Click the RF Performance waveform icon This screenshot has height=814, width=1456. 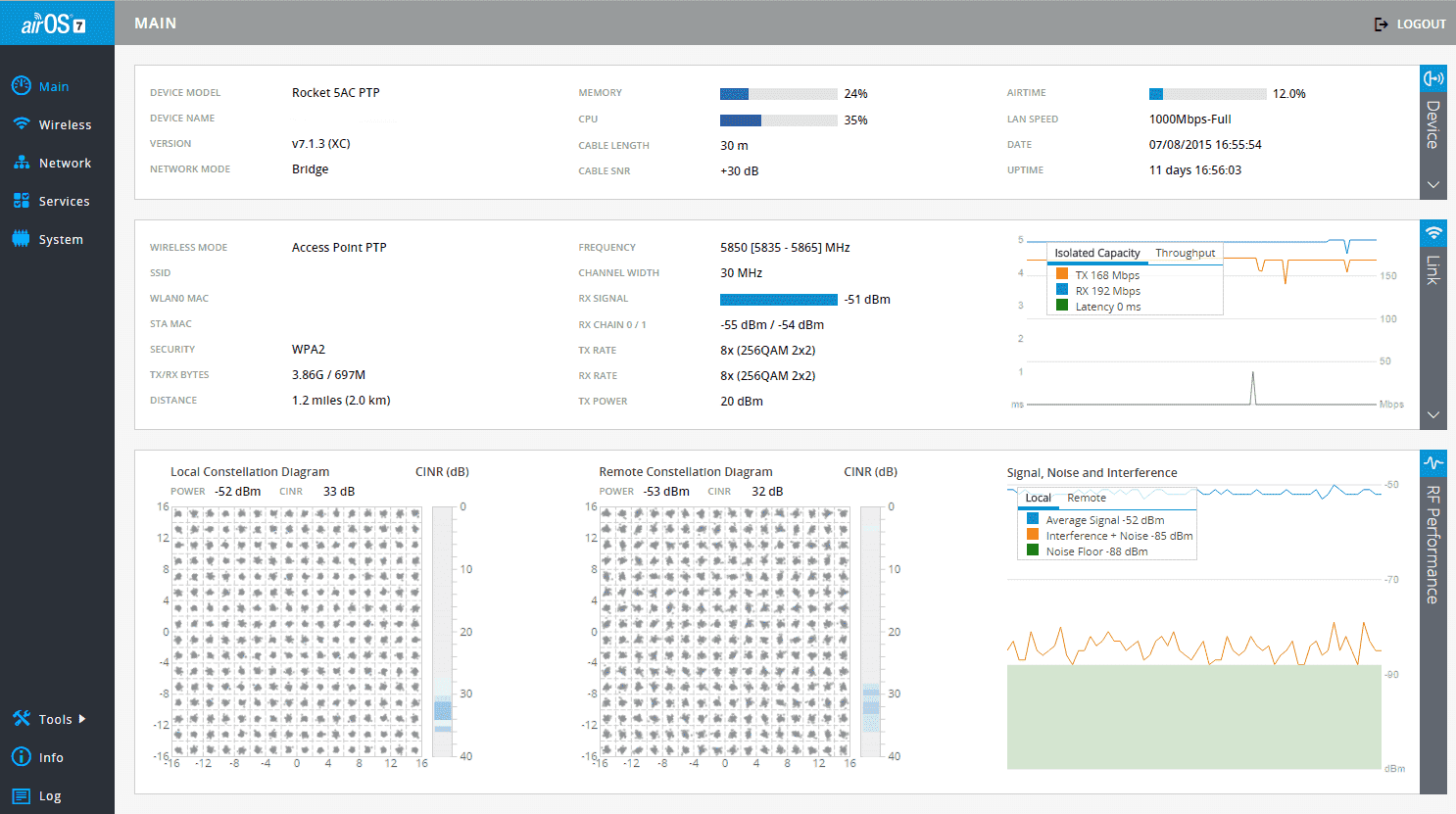pyautogui.click(x=1432, y=462)
